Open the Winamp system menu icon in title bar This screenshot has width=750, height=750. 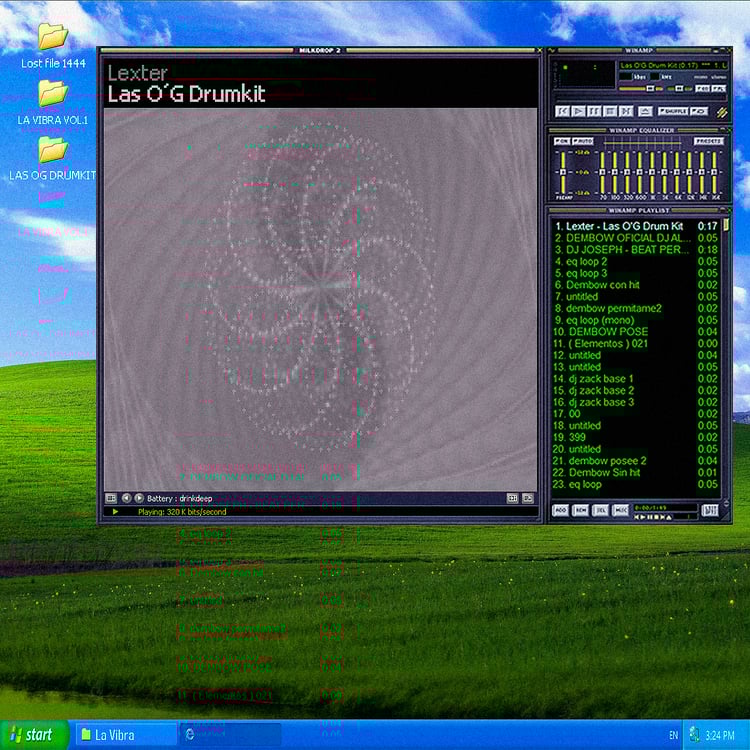pyautogui.click(x=551, y=50)
